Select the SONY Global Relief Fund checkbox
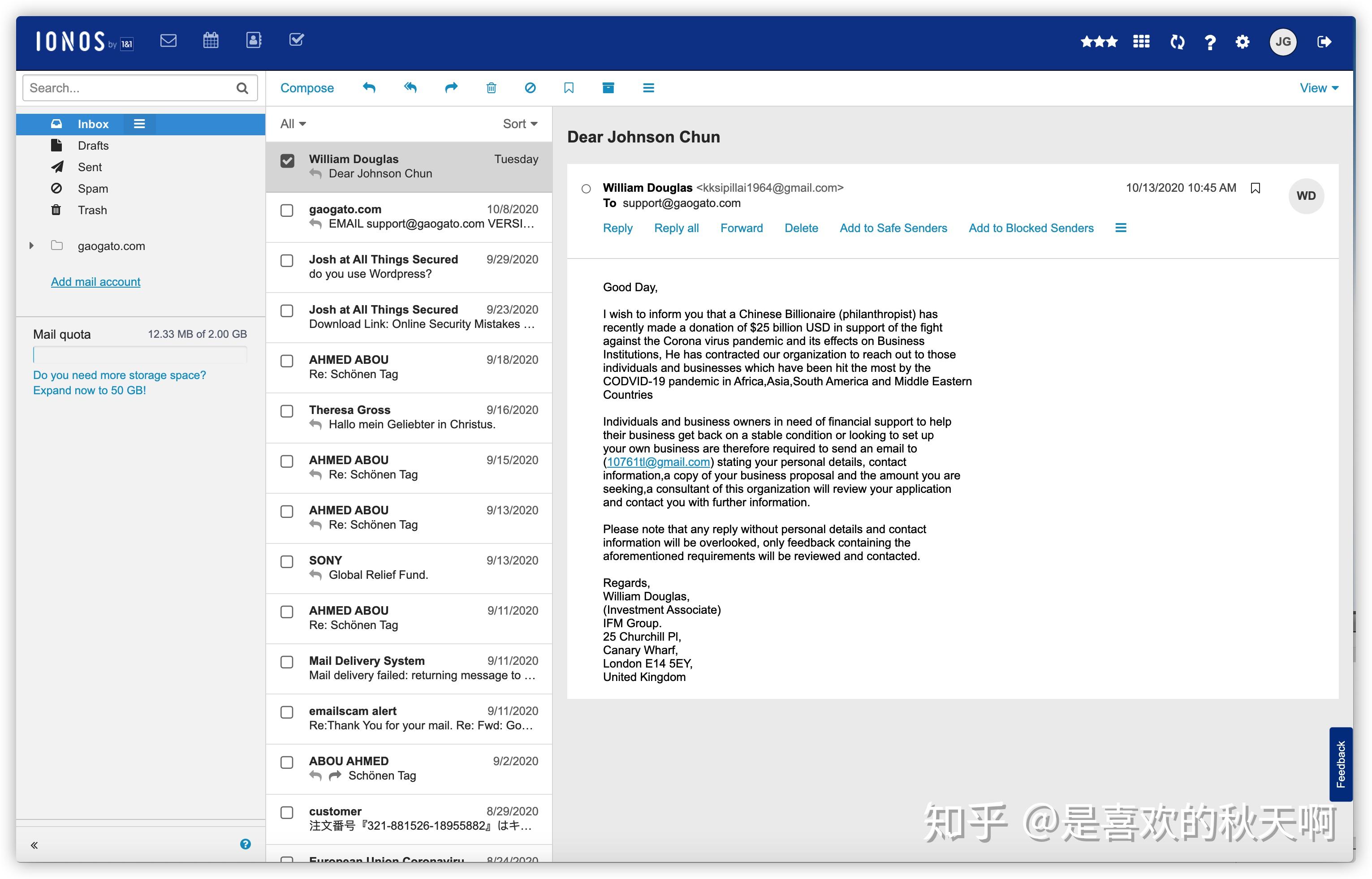Viewport: 1372px width, 879px height. click(287, 562)
